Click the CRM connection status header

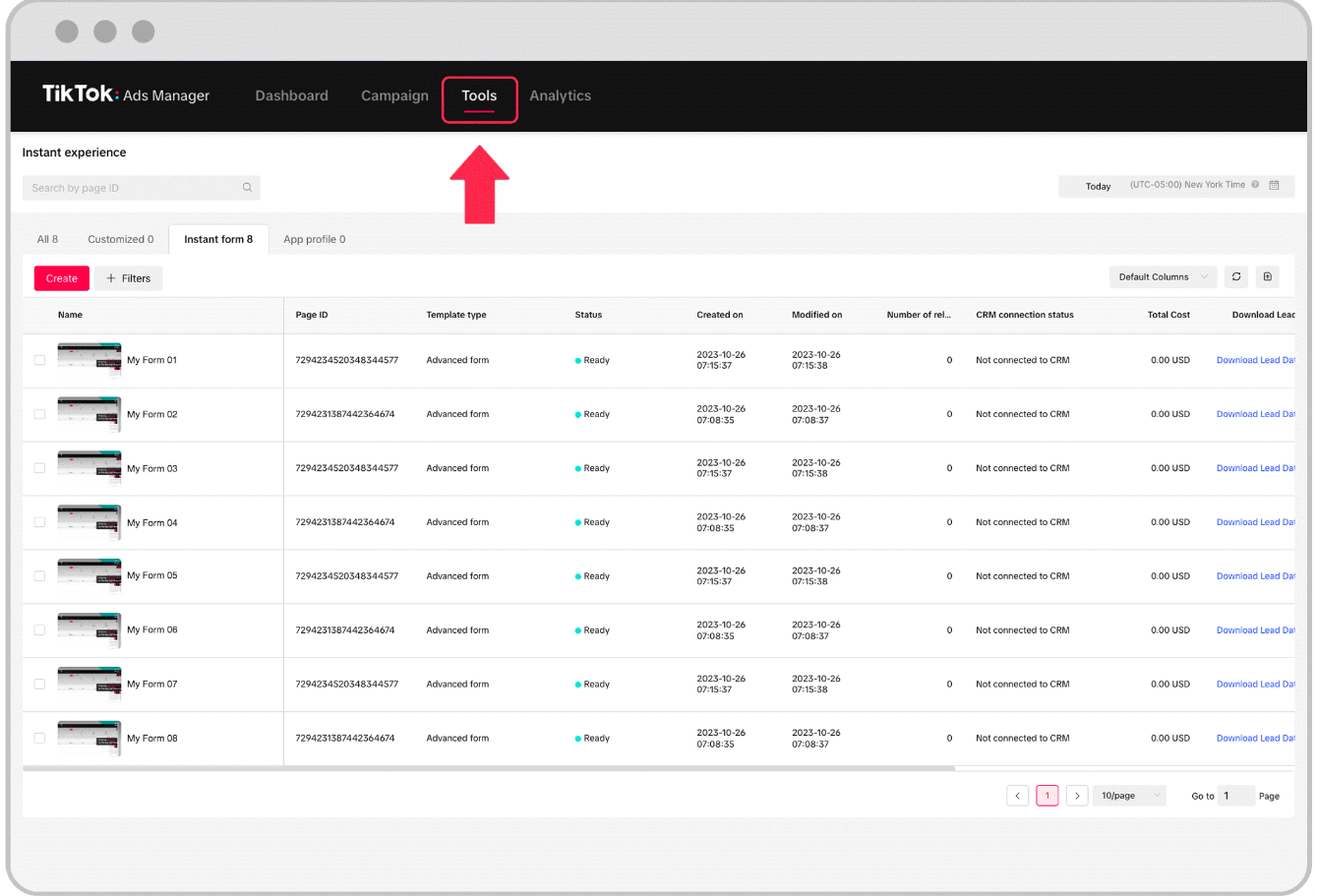pos(1025,315)
